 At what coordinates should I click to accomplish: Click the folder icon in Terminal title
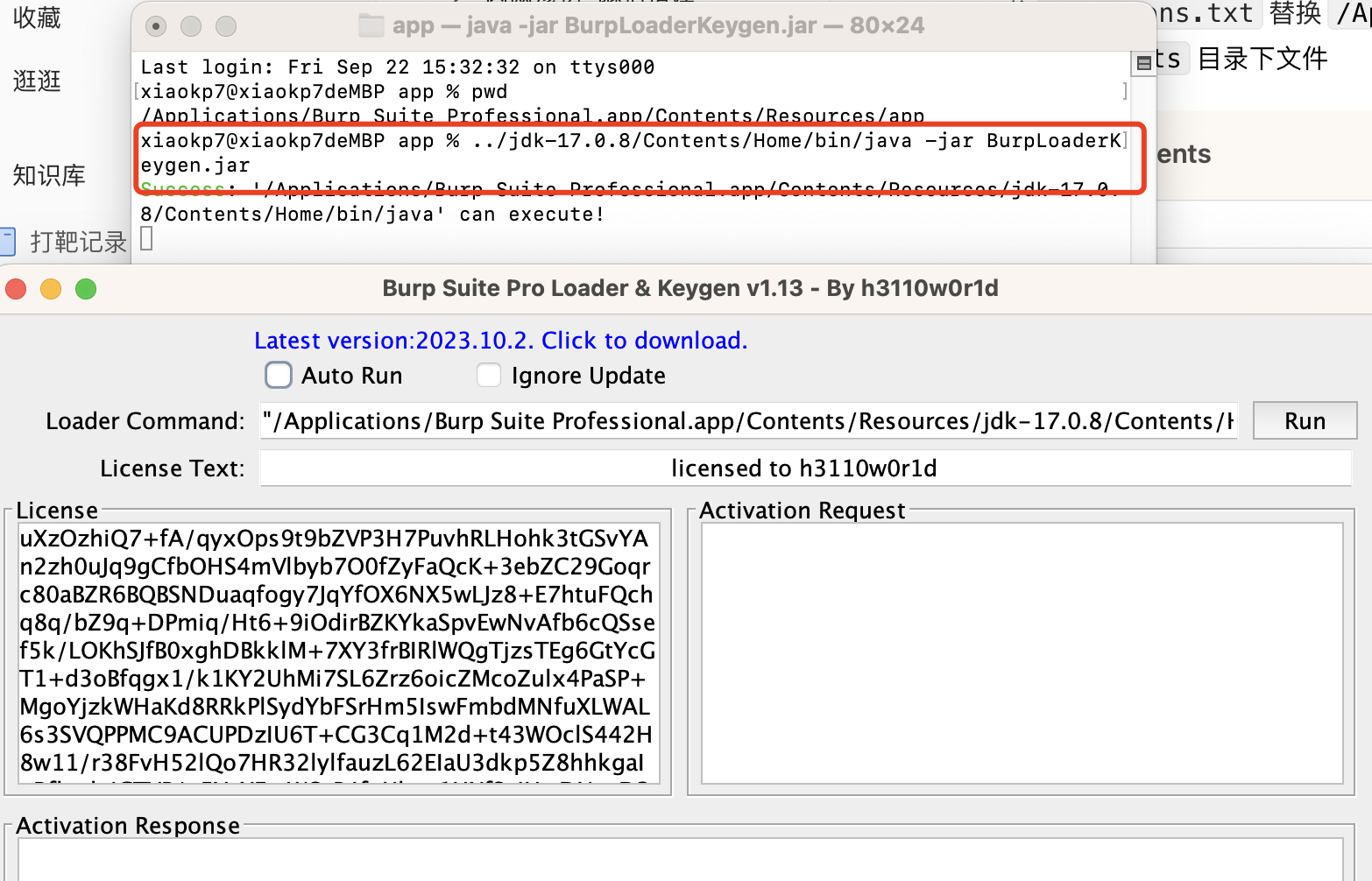[371, 25]
